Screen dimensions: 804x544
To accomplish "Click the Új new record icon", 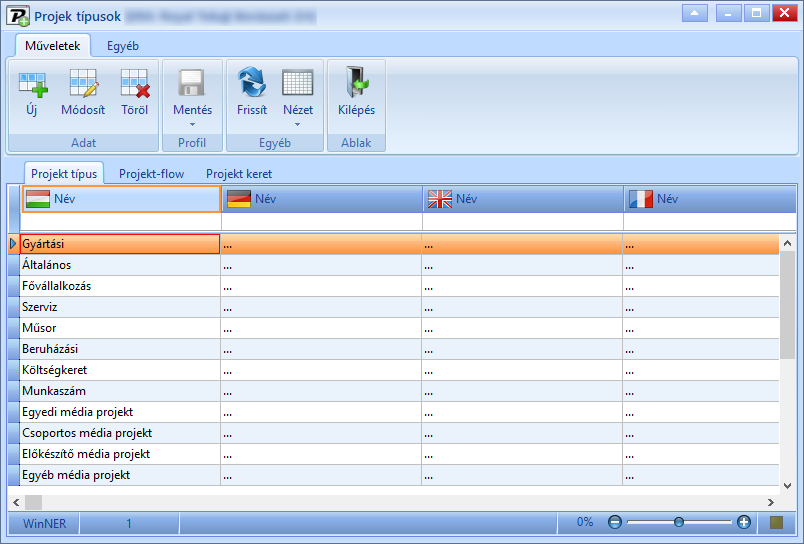I will click(33, 84).
